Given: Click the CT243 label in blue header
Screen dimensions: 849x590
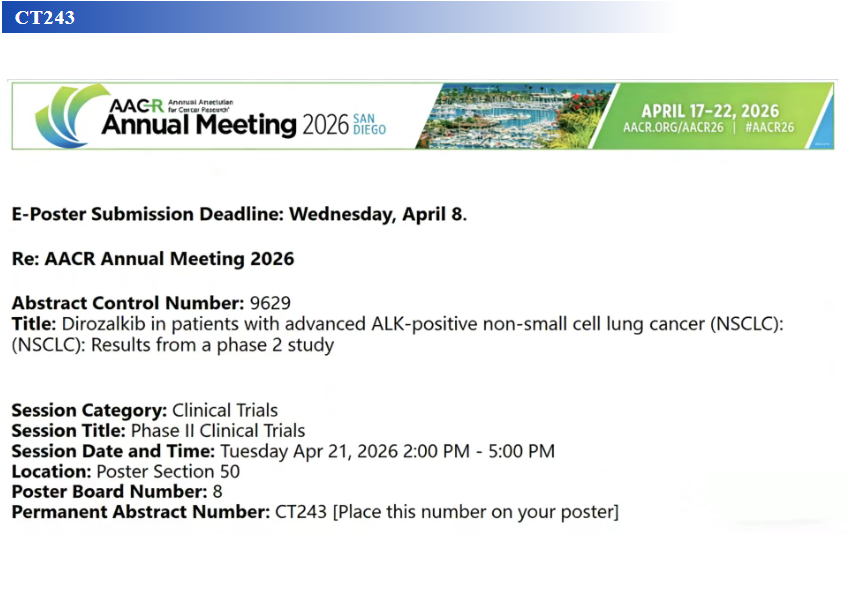Looking at the screenshot, I should 45,17.
